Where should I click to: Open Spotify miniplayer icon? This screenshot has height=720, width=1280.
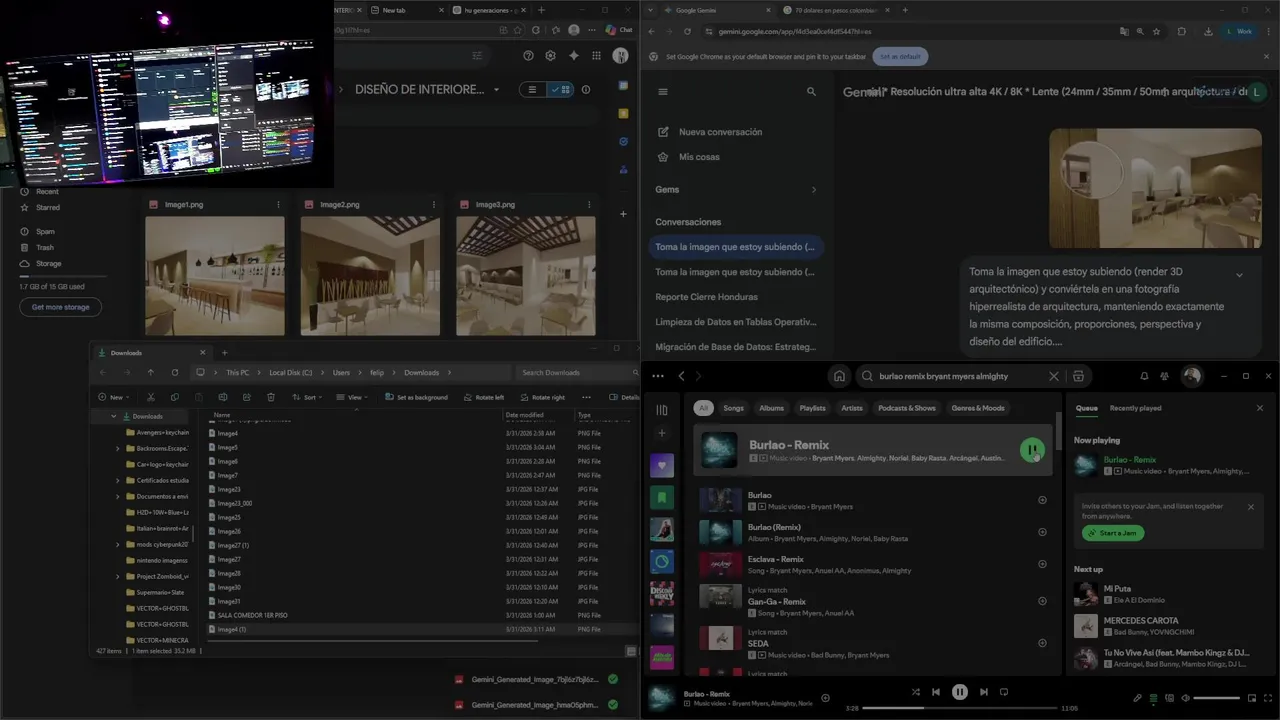click(1252, 698)
